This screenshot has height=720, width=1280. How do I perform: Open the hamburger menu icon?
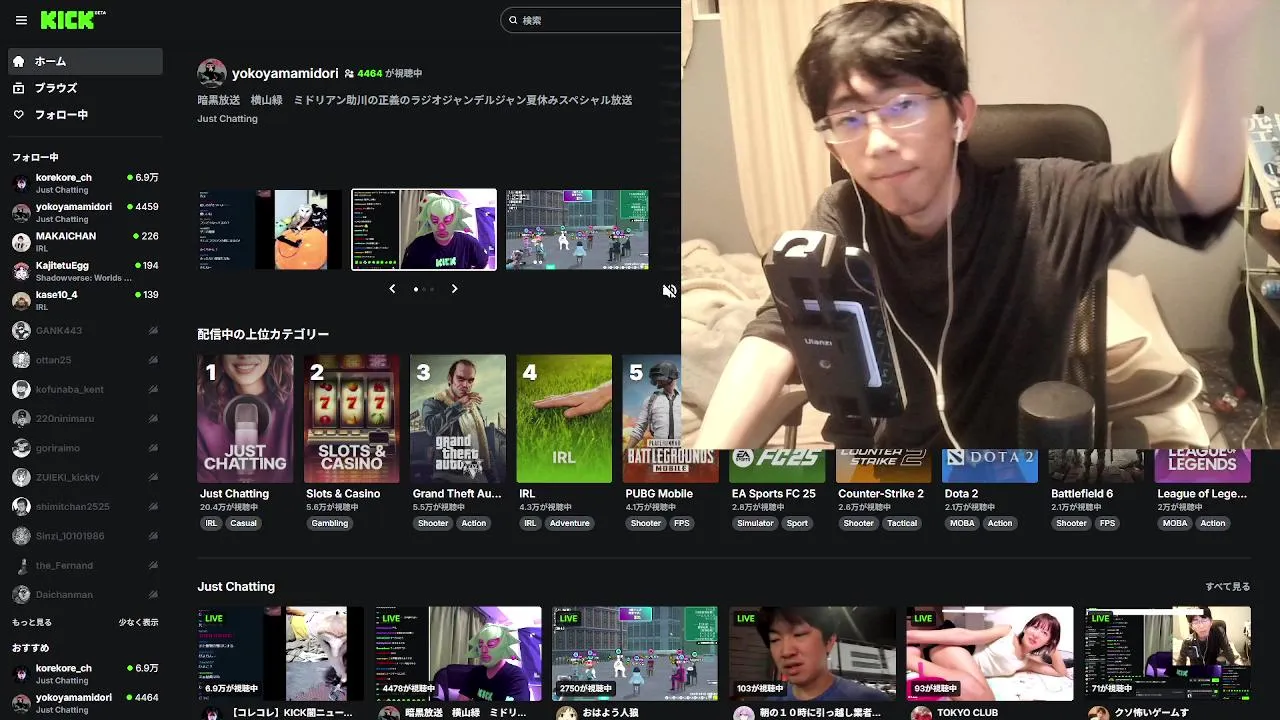pos(21,20)
